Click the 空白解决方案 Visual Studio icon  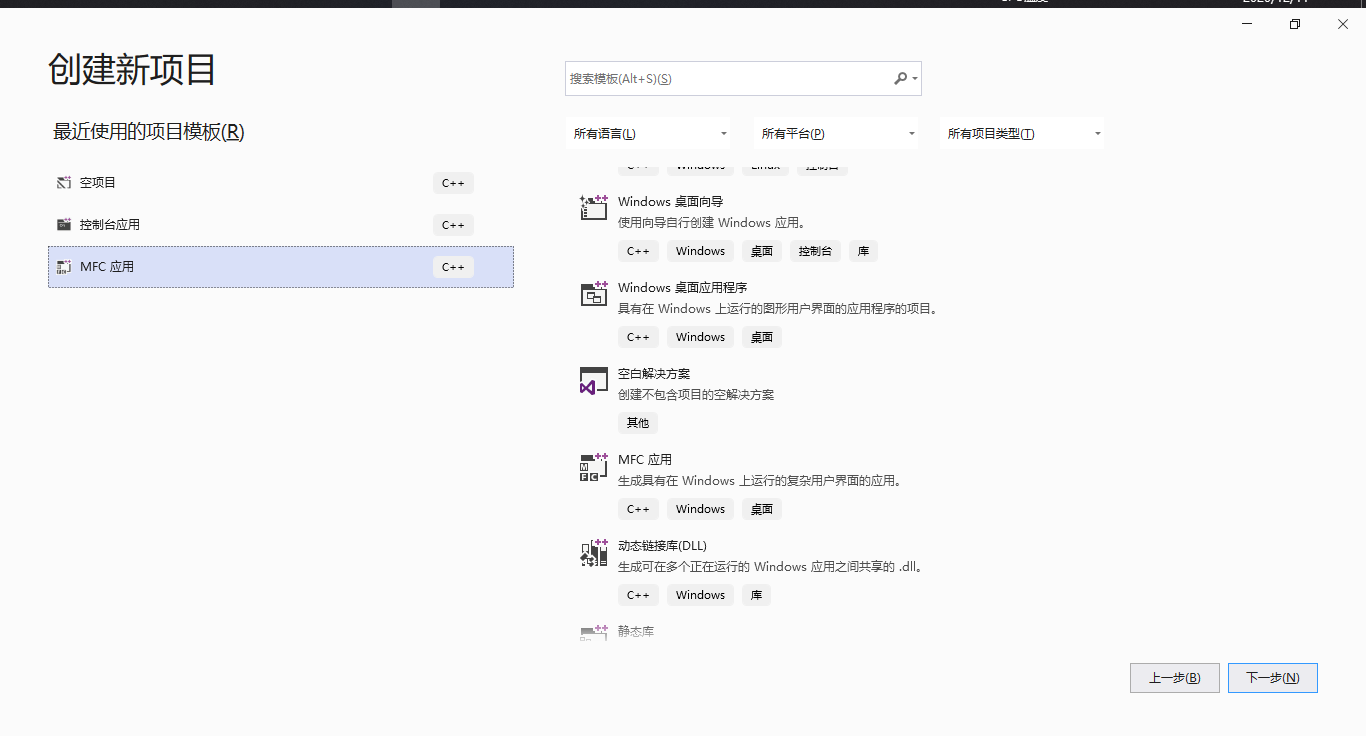(594, 380)
